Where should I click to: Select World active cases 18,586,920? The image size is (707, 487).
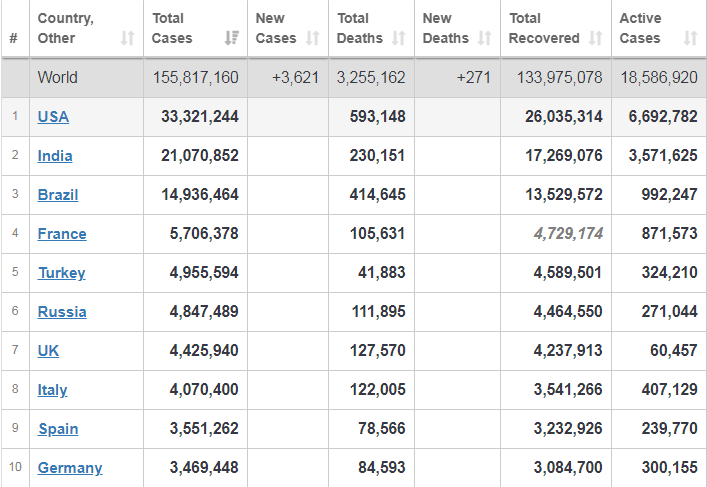click(x=659, y=78)
